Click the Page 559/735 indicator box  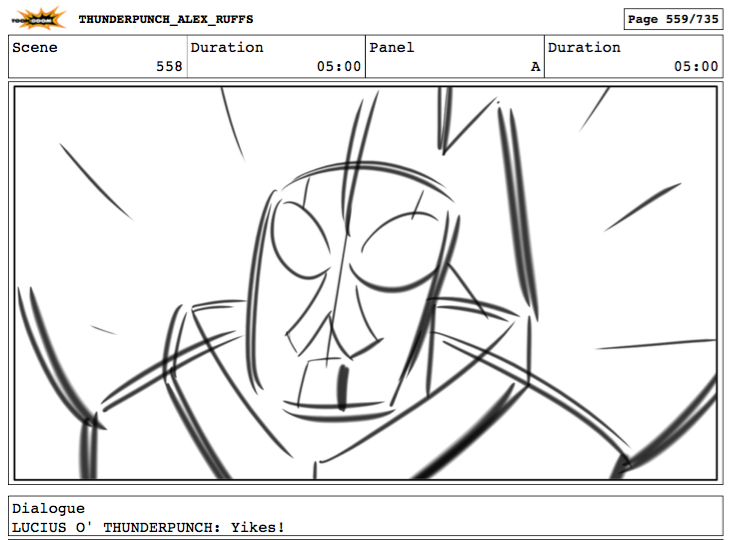click(x=673, y=19)
